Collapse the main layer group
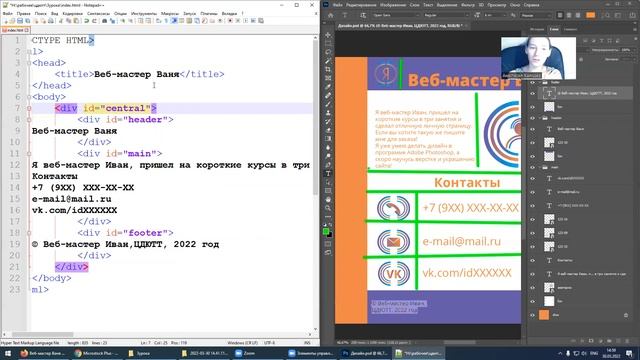This screenshot has height=360, width=640. point(540,167)
